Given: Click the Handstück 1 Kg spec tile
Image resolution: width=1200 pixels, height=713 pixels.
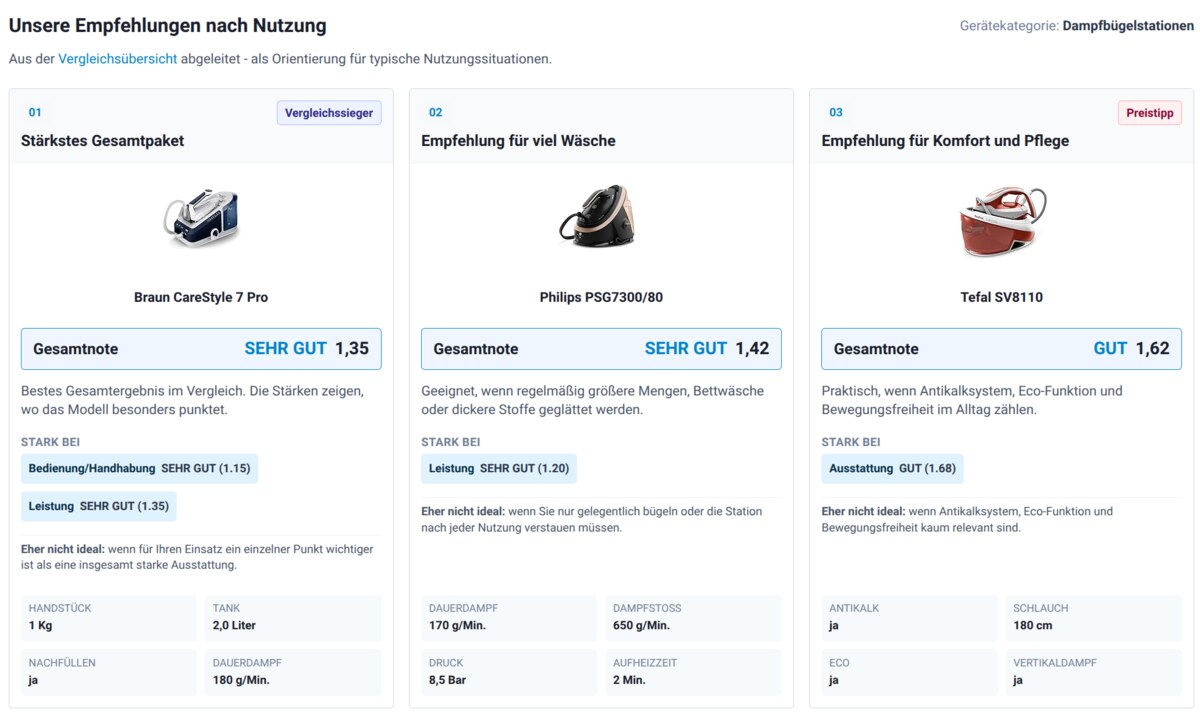Looking at the screenshot, I should click(x=109, y=618).
